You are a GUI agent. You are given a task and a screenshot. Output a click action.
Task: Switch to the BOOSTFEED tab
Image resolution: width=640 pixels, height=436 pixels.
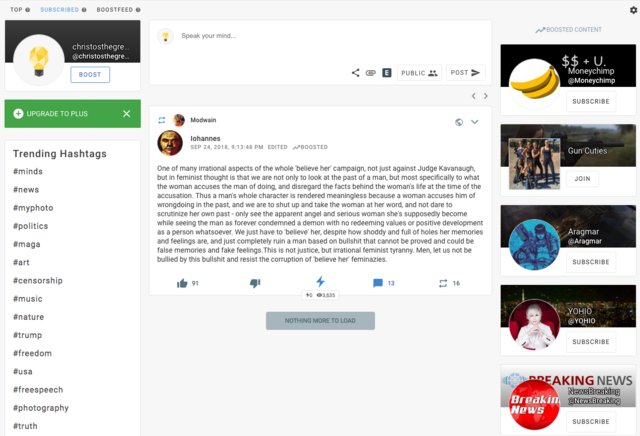[115, 9]
